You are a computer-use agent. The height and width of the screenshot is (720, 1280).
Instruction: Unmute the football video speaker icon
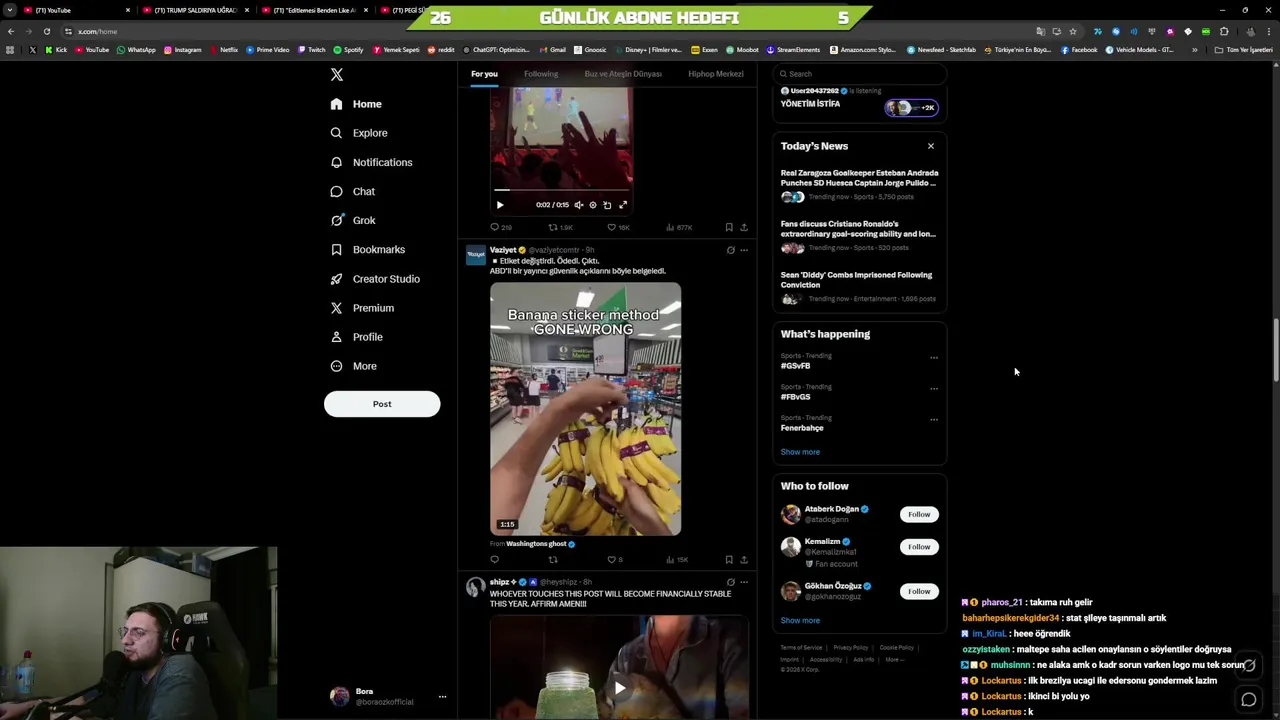coord(578,205)
